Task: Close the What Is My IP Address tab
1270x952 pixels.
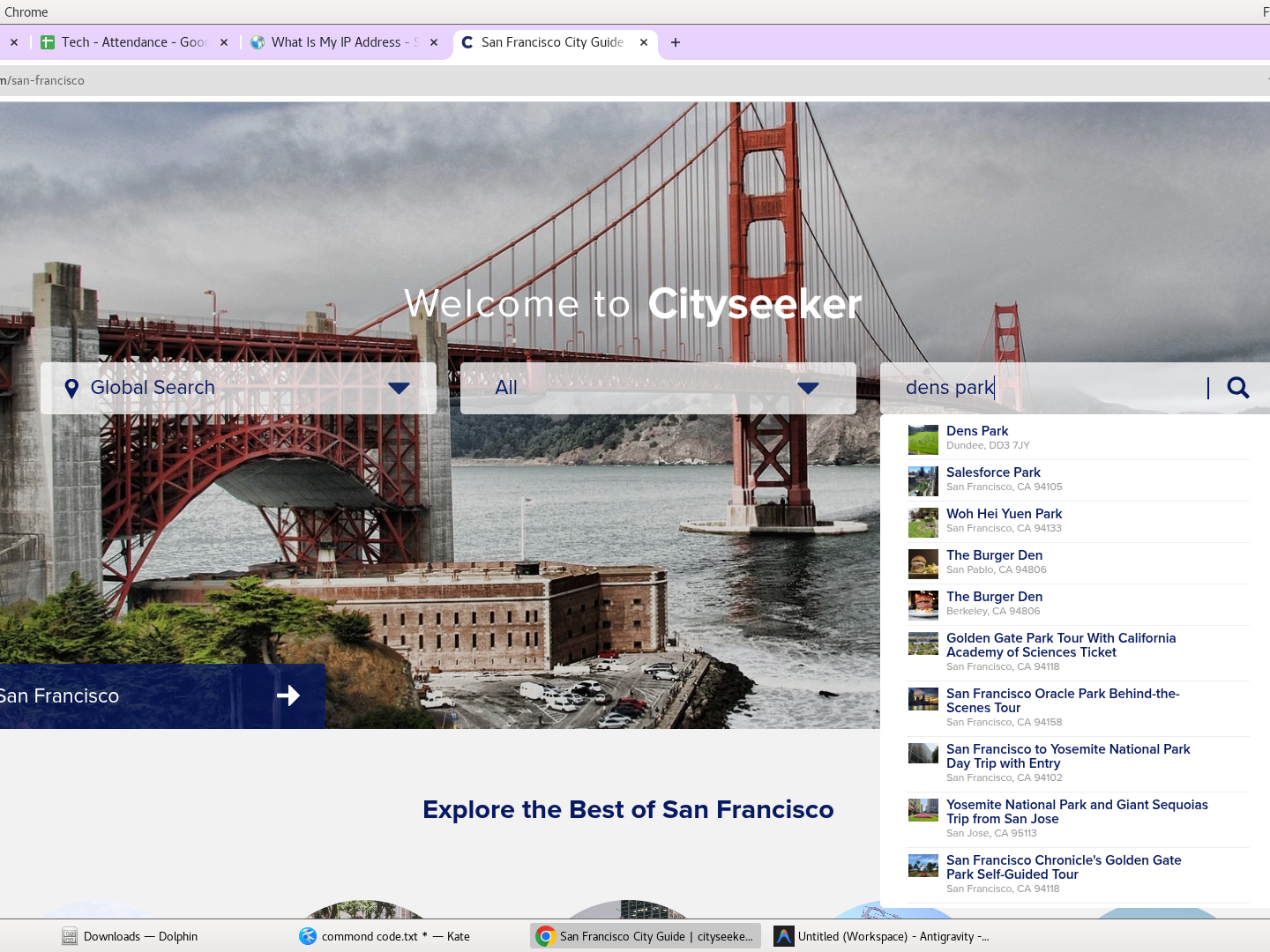Action: click(434, 42)
